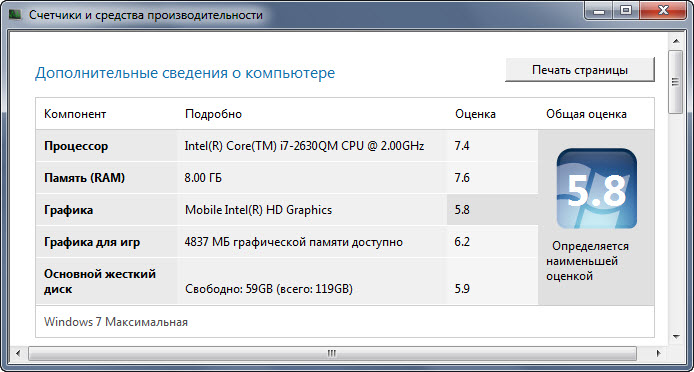Click the Подробно column header

point(213,114)
